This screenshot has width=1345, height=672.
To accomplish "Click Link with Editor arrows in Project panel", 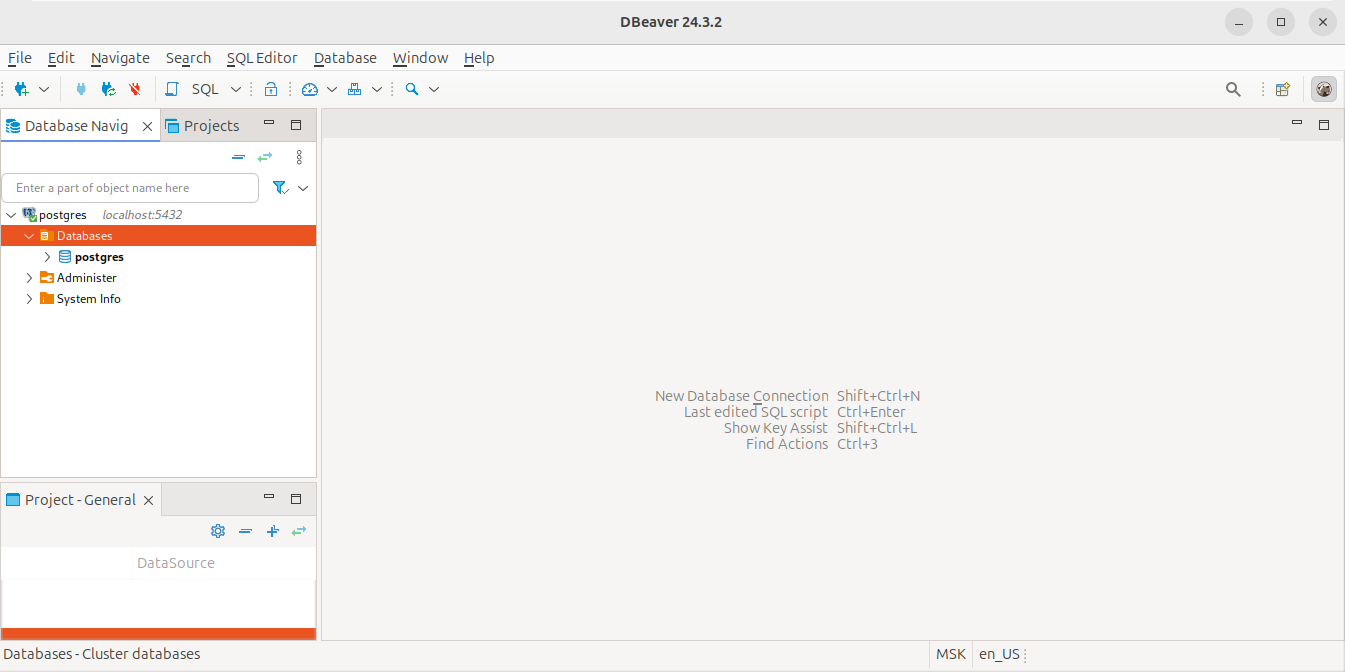I will coord(299,531).
